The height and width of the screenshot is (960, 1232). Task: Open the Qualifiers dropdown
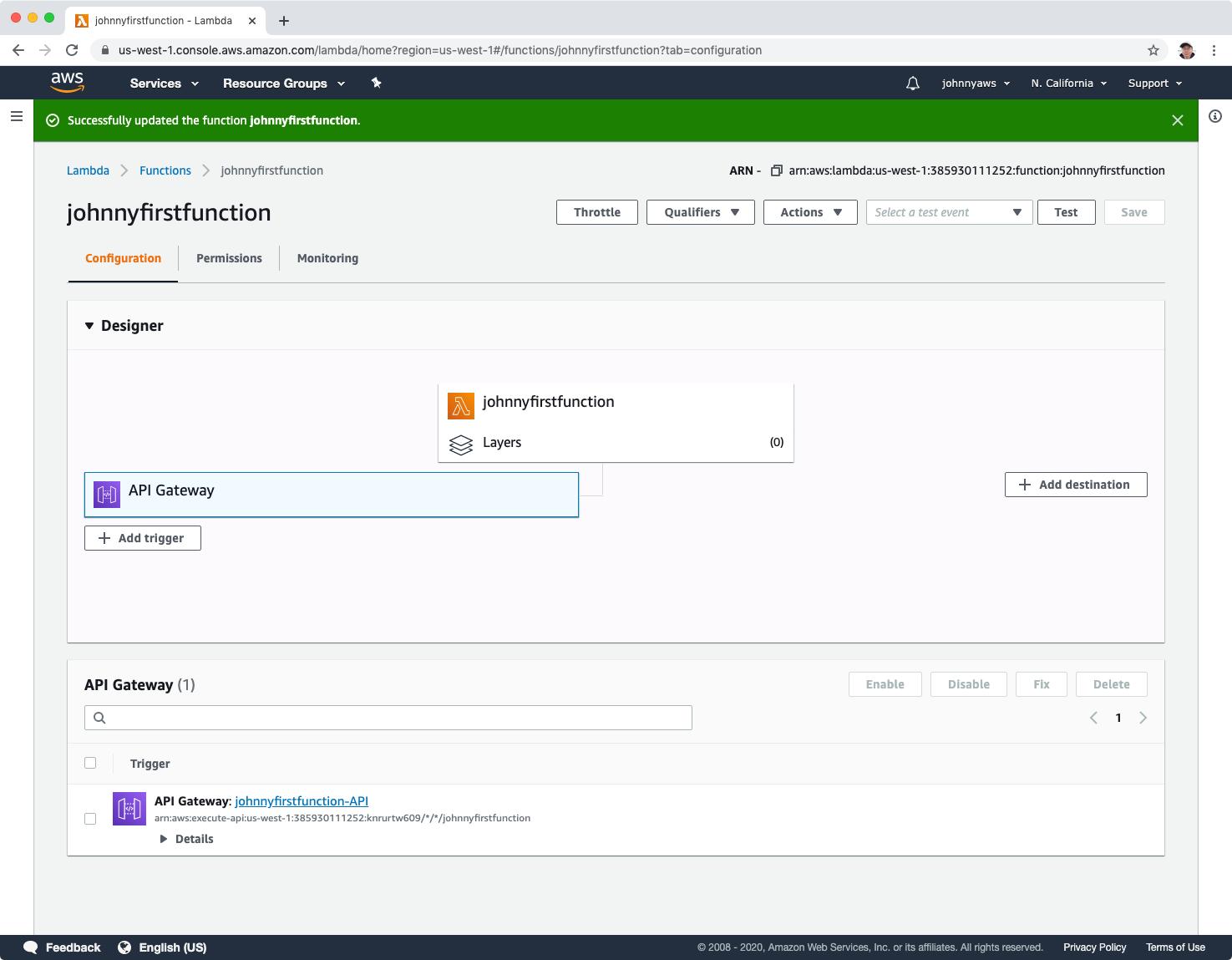(x=701, y=212)
